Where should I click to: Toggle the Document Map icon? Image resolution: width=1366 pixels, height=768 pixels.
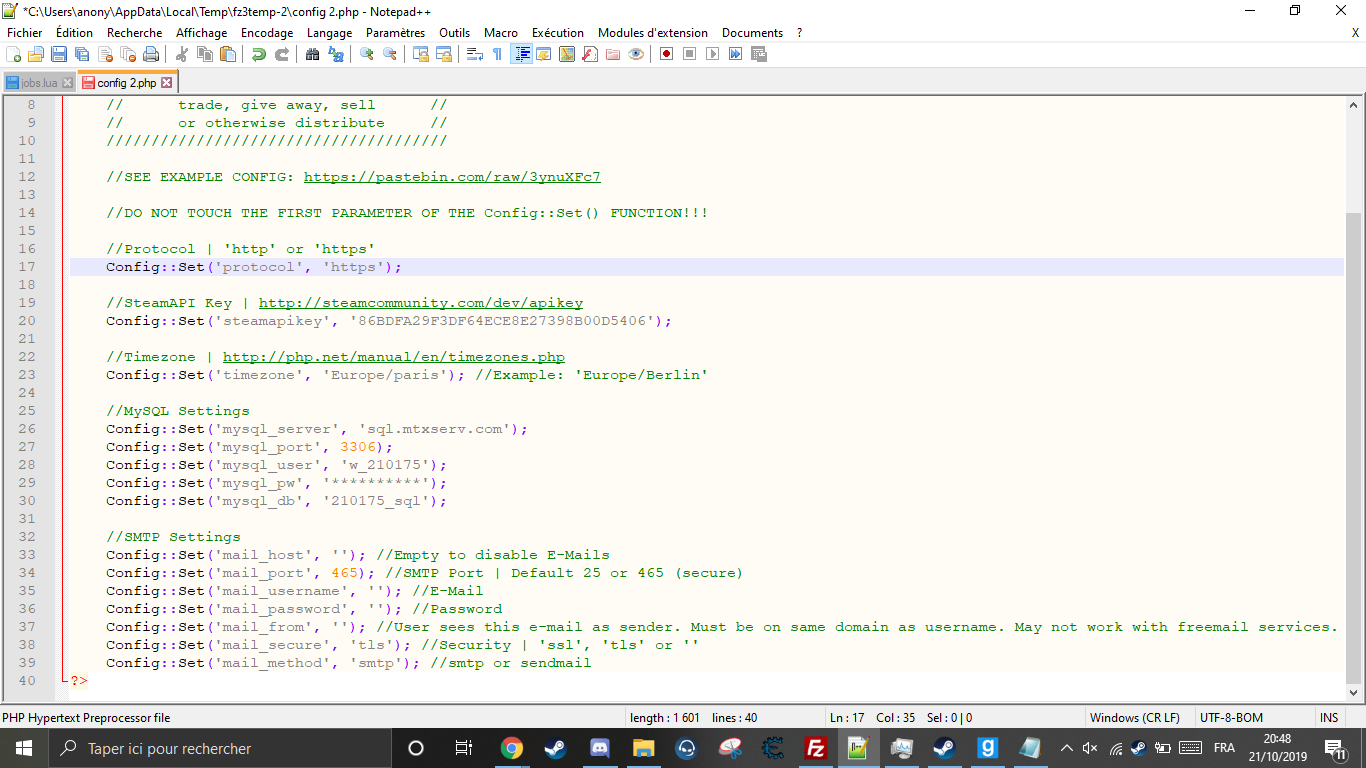tap(566, 54)
